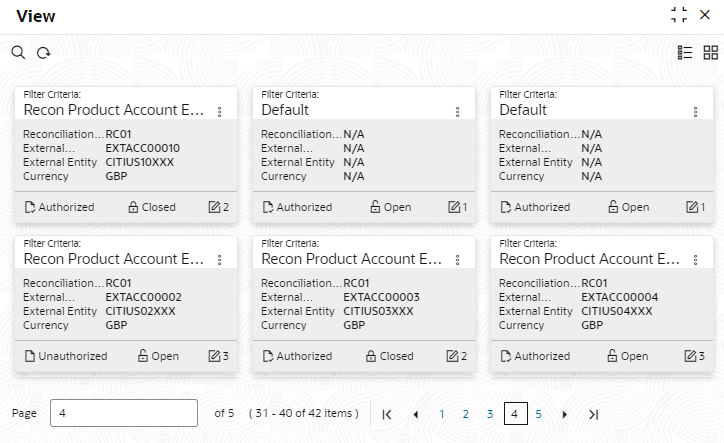724x443 pixels.
Task: Collapse the View window with shrink icon
Action: (x=679, y=15)
